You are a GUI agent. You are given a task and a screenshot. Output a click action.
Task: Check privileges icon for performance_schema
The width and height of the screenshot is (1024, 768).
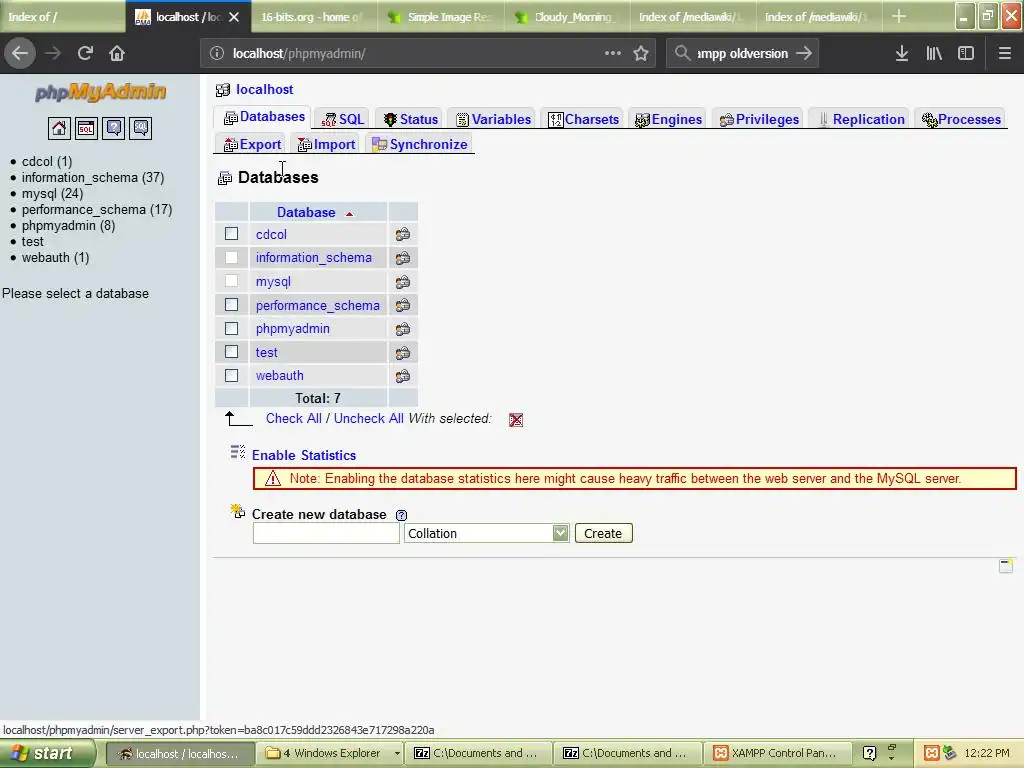403,305
